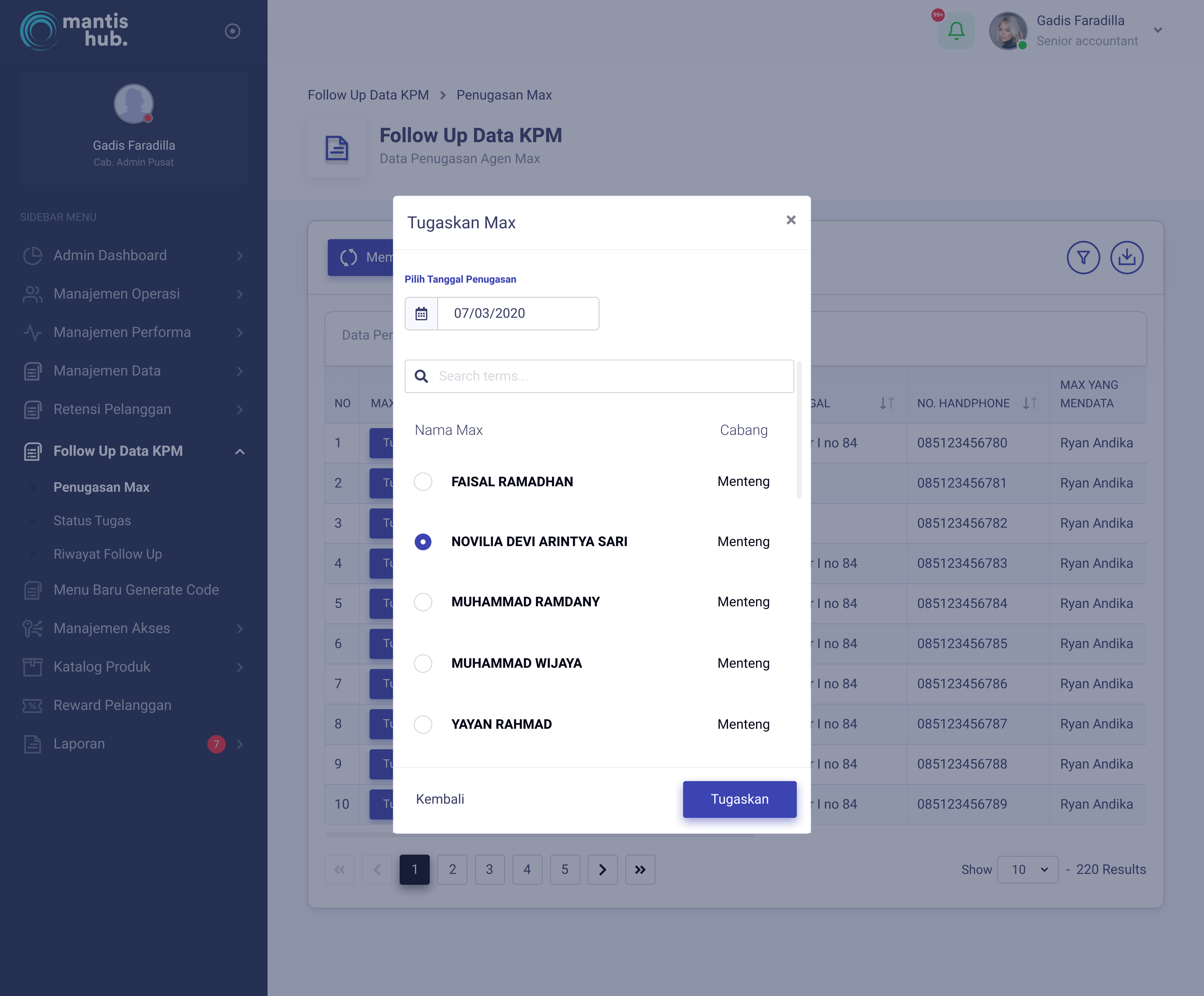Choose Yayan Rahmad radio option
Screen dimensions: 1204x996
tap(423, 724)
